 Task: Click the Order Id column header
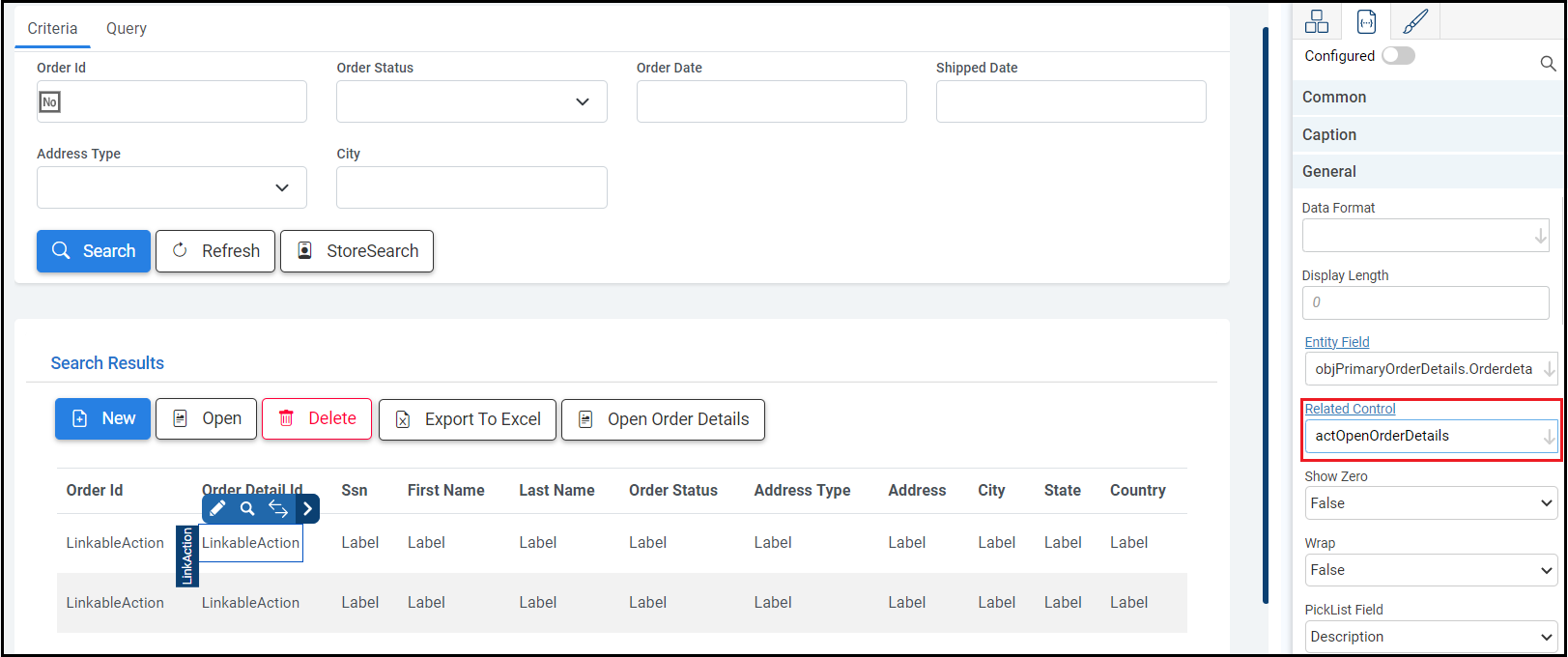tap(95, 490)
